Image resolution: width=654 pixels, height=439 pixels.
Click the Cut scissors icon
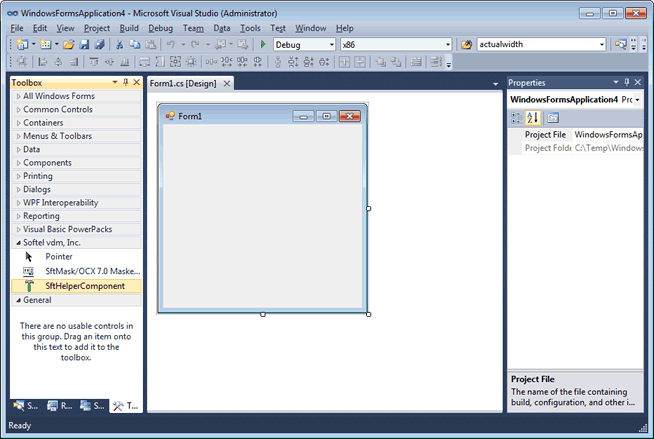pos(120,45)
